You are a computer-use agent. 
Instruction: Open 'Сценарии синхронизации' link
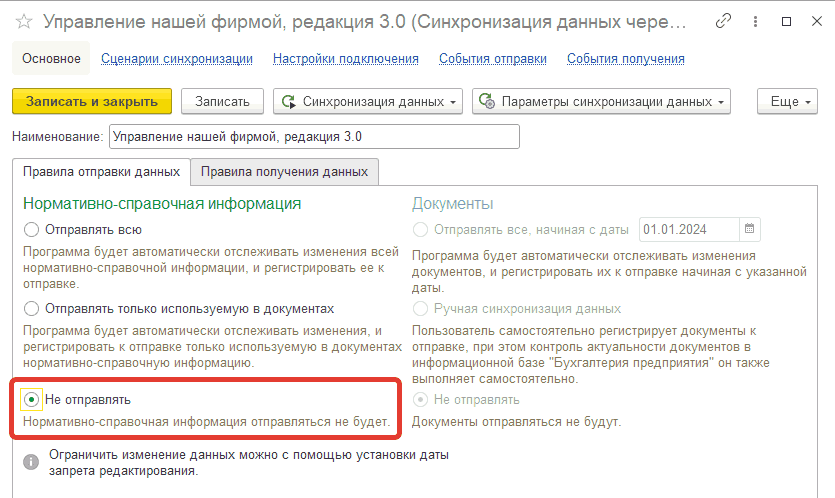click(177, 59)
